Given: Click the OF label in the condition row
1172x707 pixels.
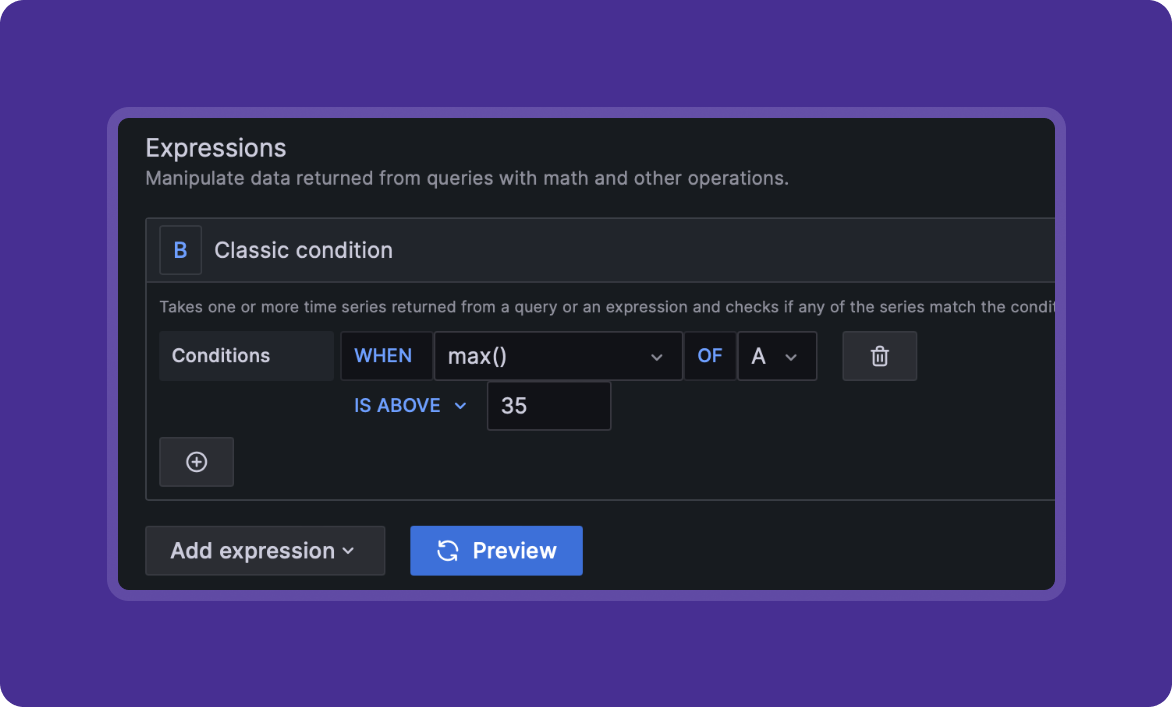Looking at the screenshot, I should coord(710,356).
